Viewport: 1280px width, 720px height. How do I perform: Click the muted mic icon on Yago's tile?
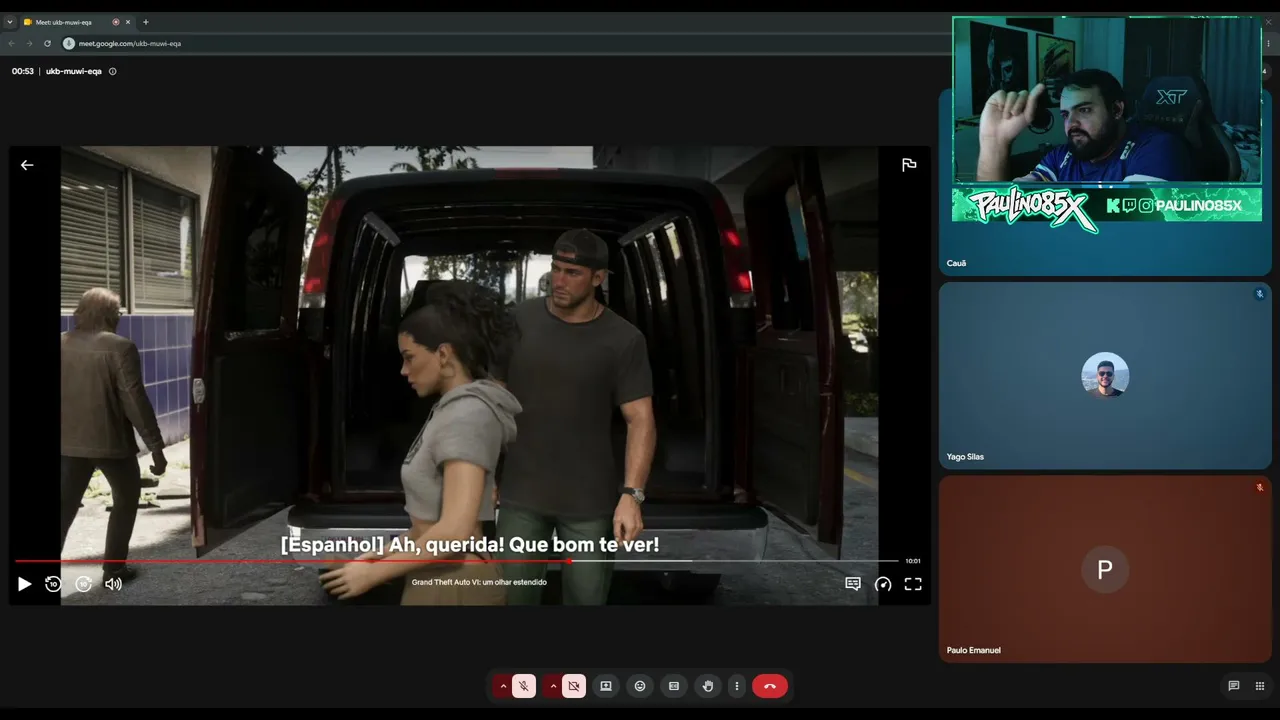pyautogui.click(x=1260, y=294)
